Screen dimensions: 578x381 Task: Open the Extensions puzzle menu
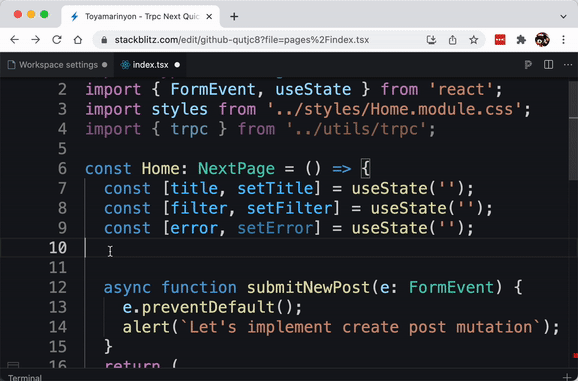tap(521, 40)
